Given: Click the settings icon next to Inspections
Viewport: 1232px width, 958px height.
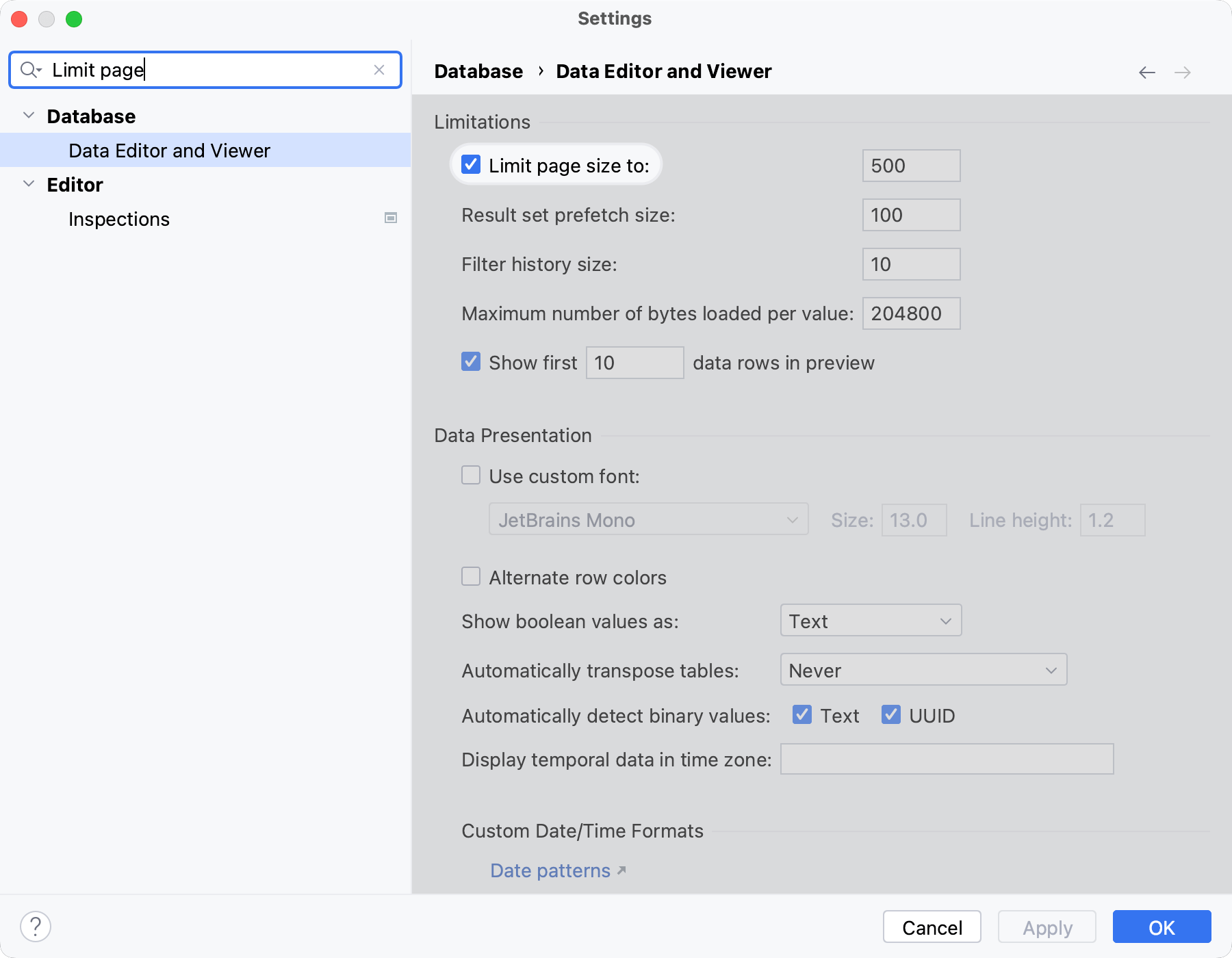Looking at the screenshot, I should (390, 218).
